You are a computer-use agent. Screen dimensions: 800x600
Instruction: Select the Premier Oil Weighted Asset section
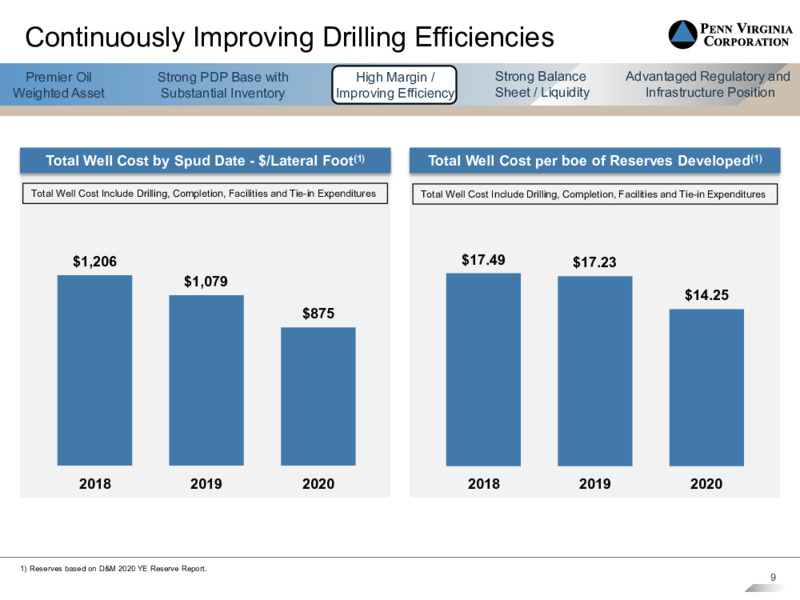(x=59, y=85)
